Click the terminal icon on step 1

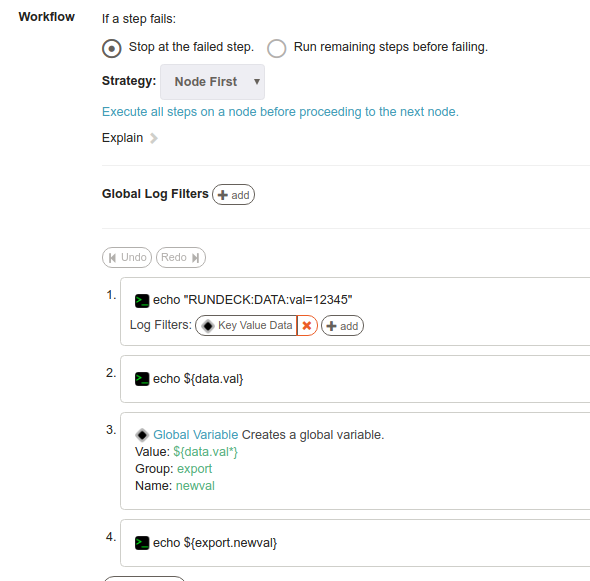point(142,301)
